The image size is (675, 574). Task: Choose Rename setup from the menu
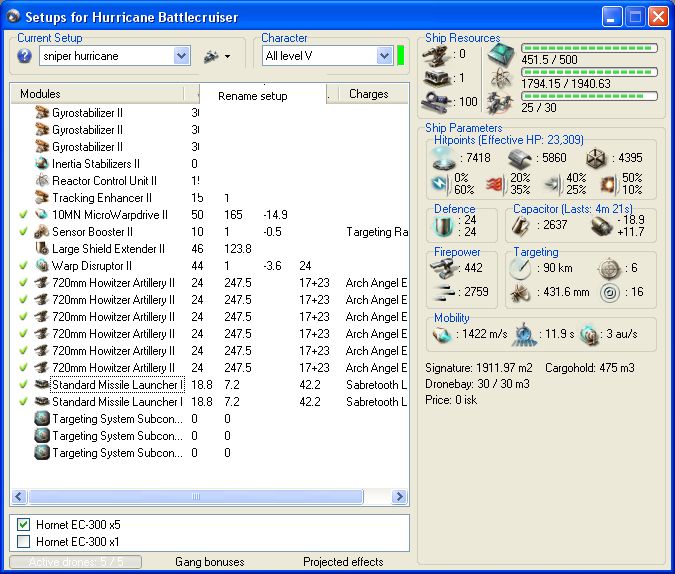pyautogui.click(x=253, y=96)
